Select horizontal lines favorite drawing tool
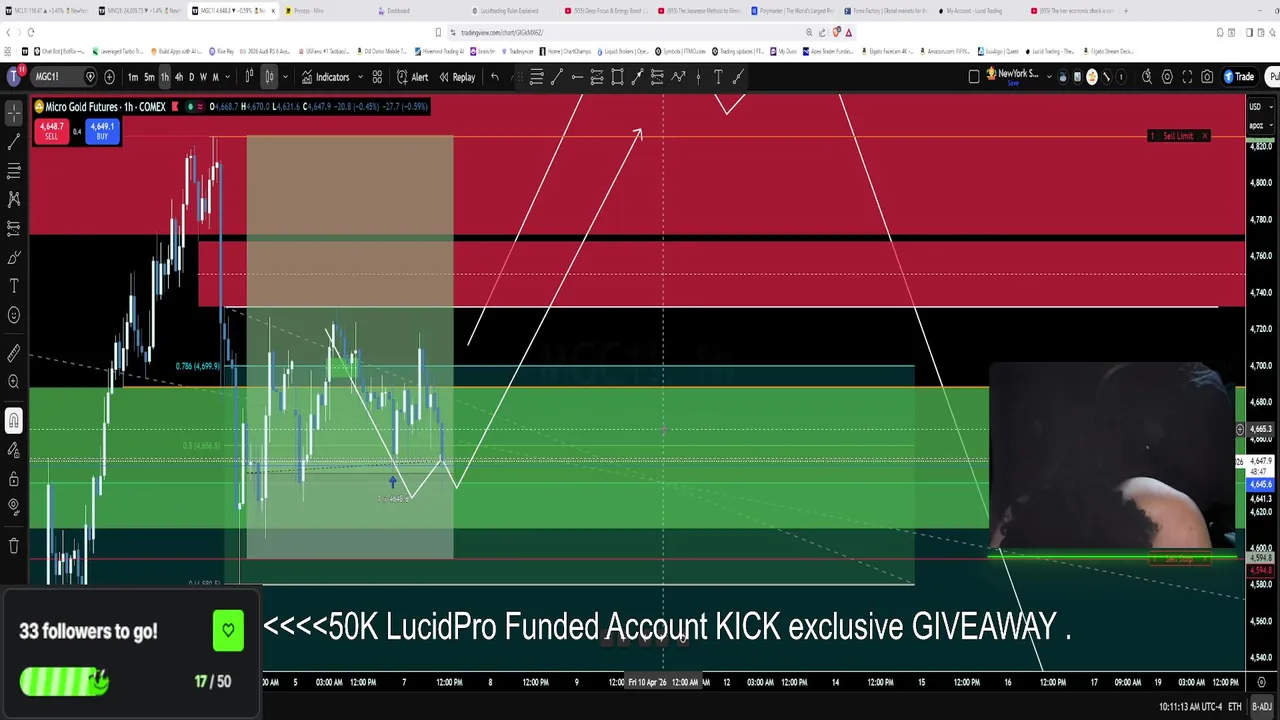The width and height of the screenshot is (1280, 720). coord(537,77)
